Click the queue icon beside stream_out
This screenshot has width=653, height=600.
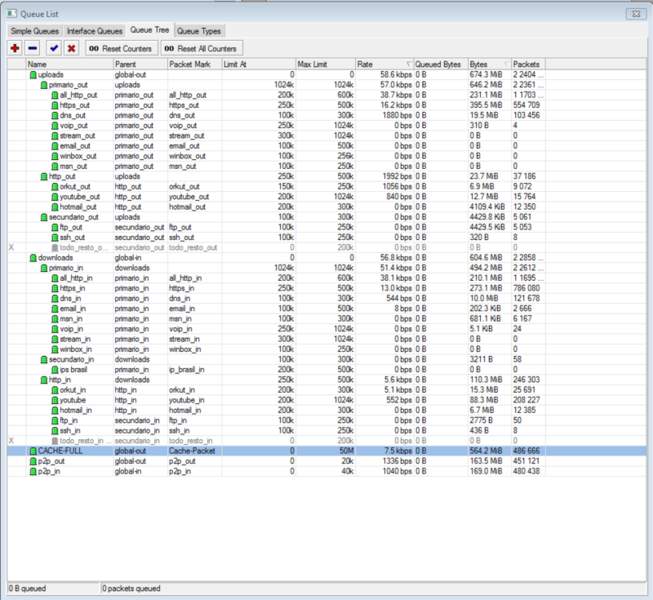55,136
